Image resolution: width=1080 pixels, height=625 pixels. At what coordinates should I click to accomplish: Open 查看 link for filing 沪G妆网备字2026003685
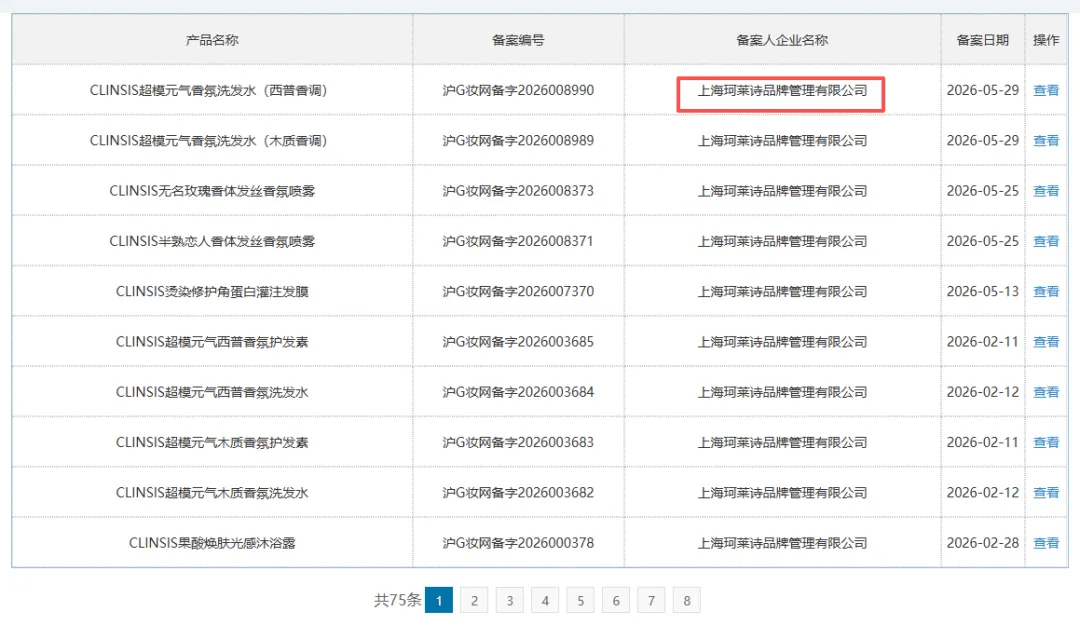(1046, 342)
